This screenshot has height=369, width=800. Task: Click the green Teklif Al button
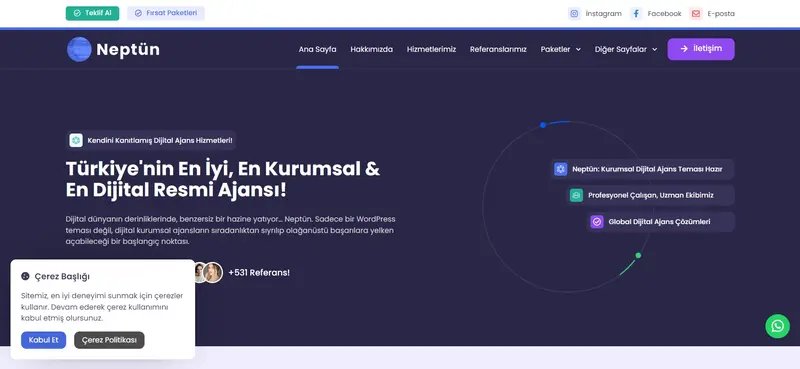pyautogui.click(x=92, y=13)
